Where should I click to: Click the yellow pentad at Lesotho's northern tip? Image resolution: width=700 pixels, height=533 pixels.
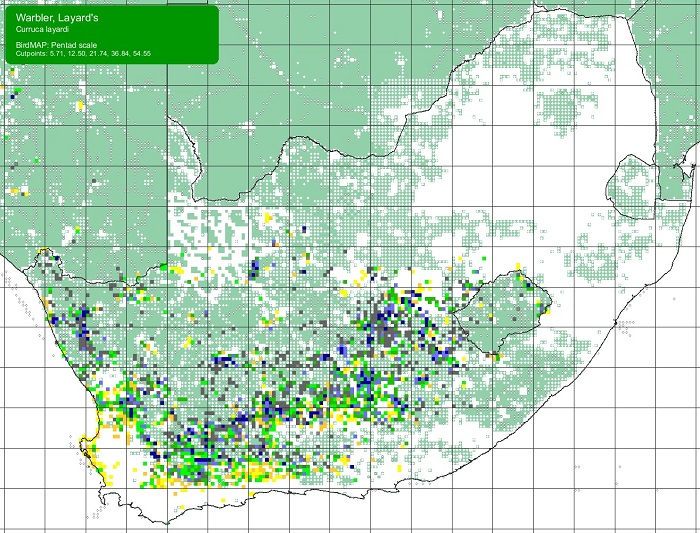pos(518,266)
